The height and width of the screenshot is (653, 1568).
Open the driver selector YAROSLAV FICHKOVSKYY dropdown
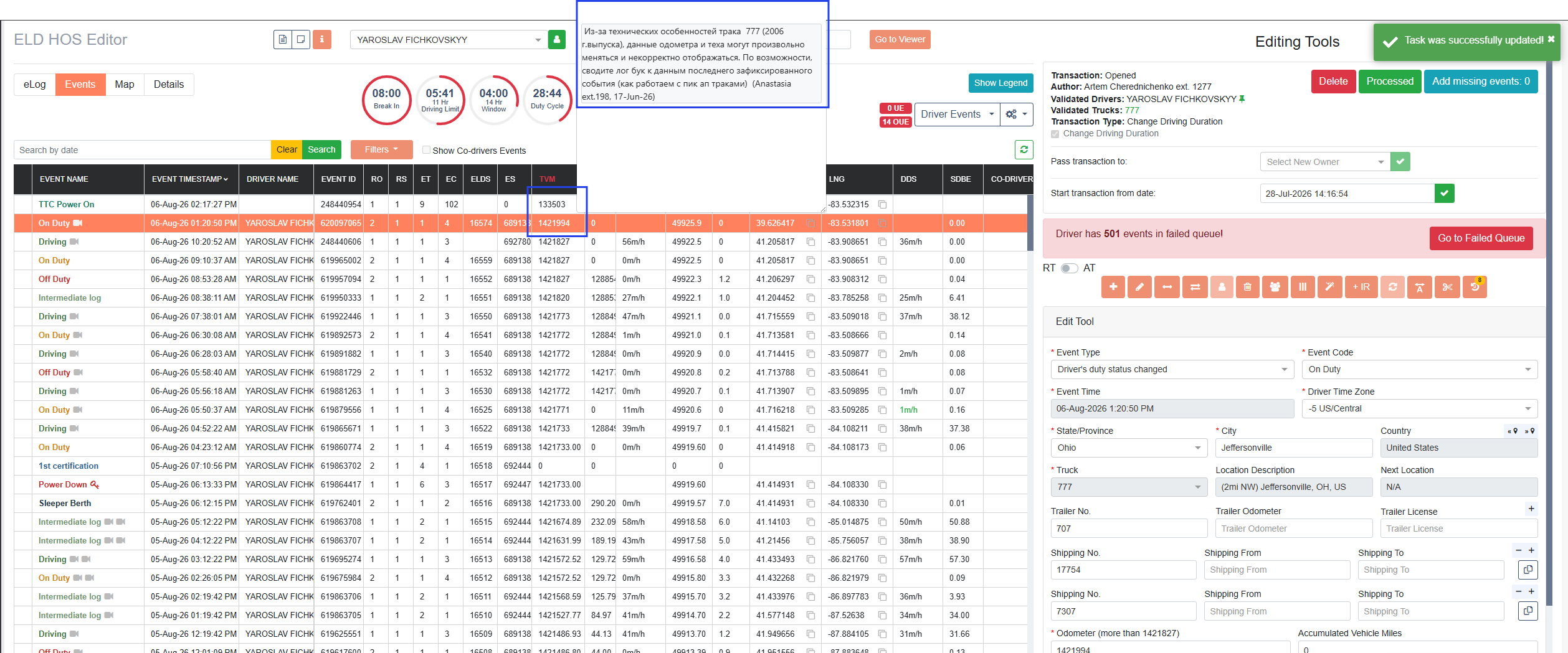[x=449, y=39]
